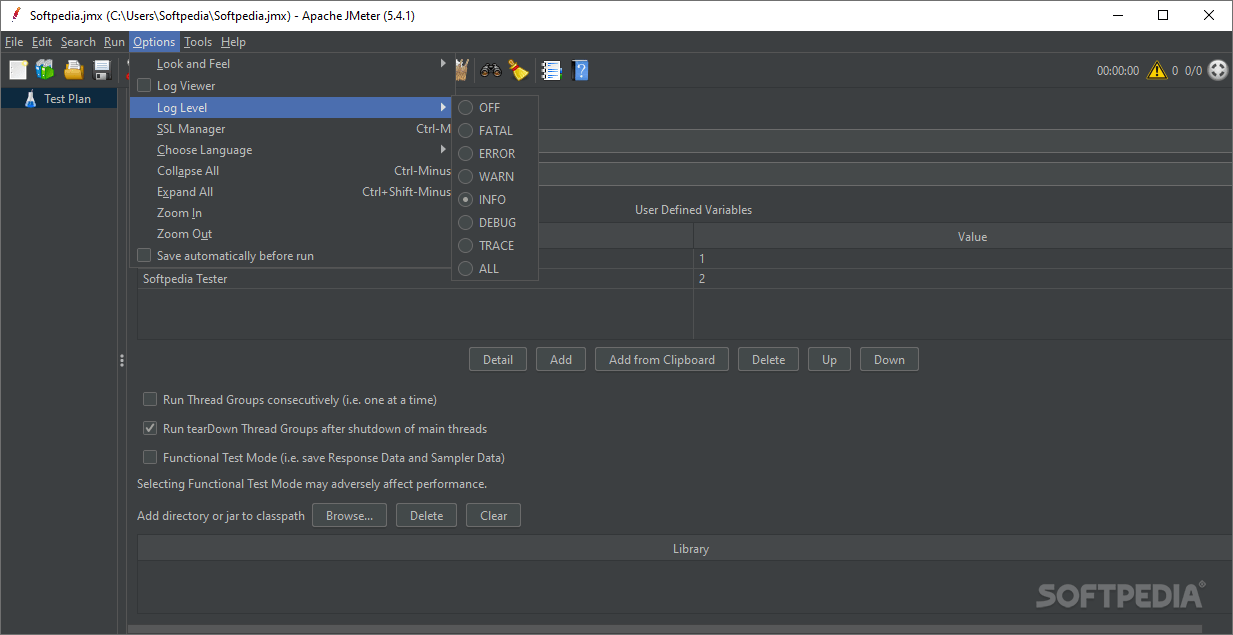The height and width of the screenshot is (635, 1233).
Task: Click the Open file folder icon
Action: (x=74, y=70)
